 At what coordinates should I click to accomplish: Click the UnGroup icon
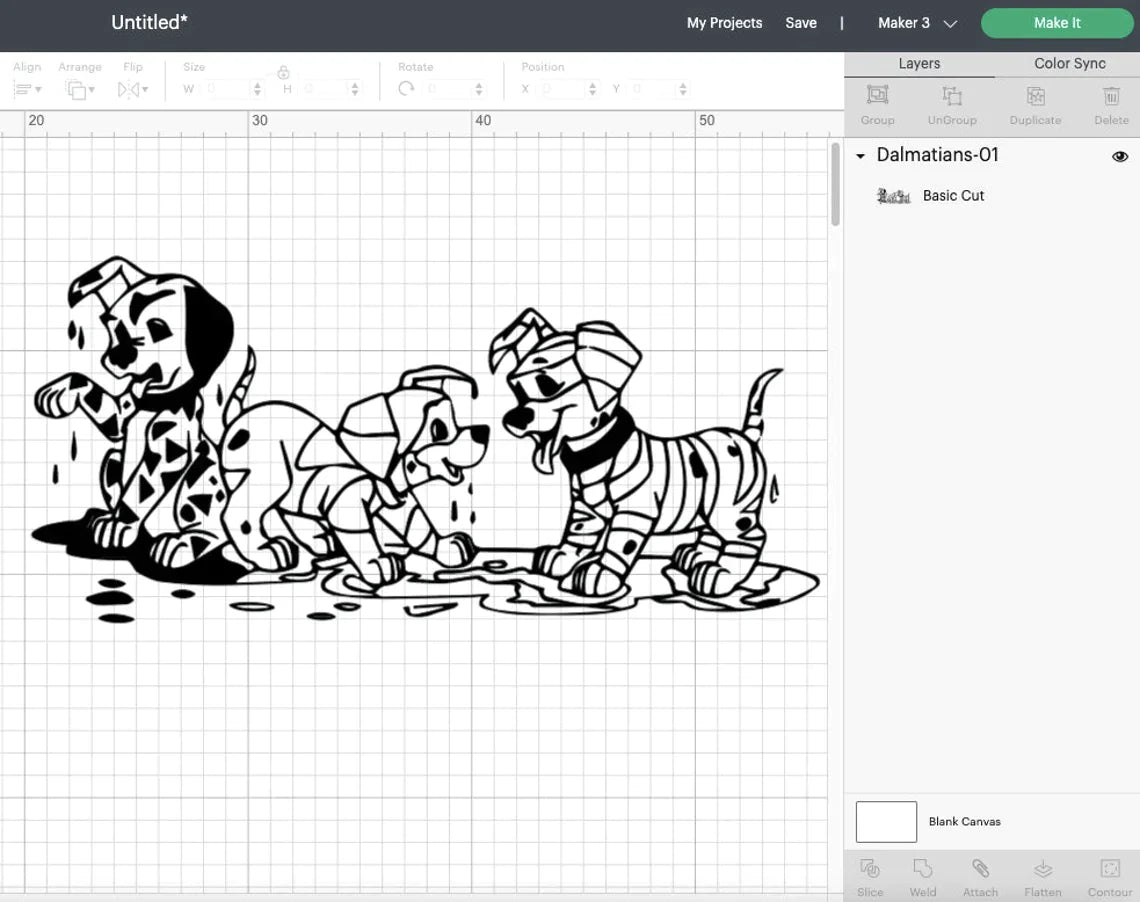951,96
